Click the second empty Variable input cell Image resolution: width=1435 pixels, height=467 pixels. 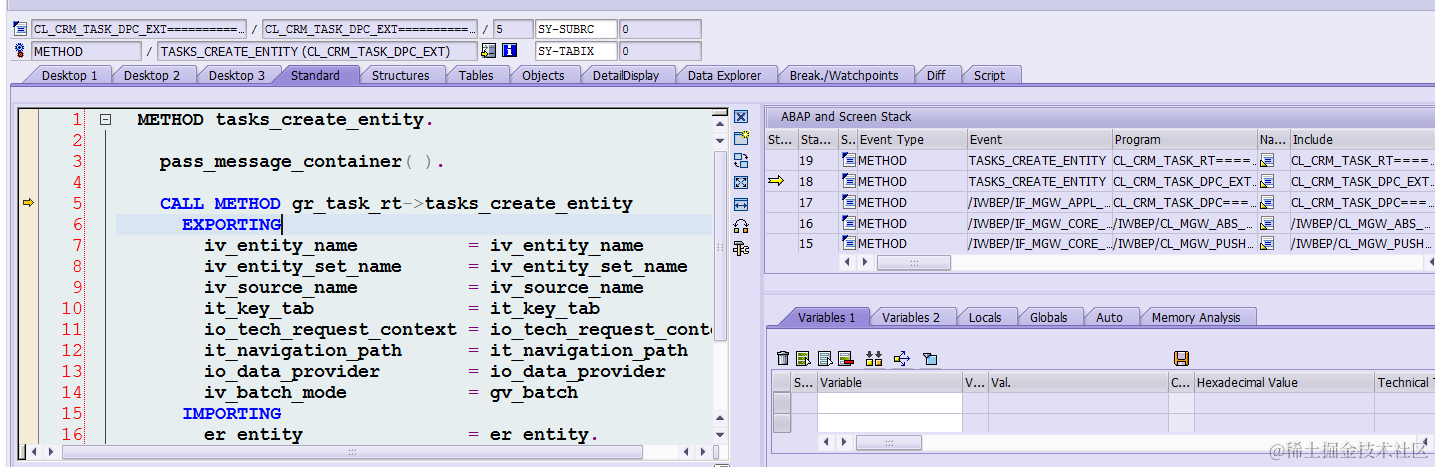[889, 422]
